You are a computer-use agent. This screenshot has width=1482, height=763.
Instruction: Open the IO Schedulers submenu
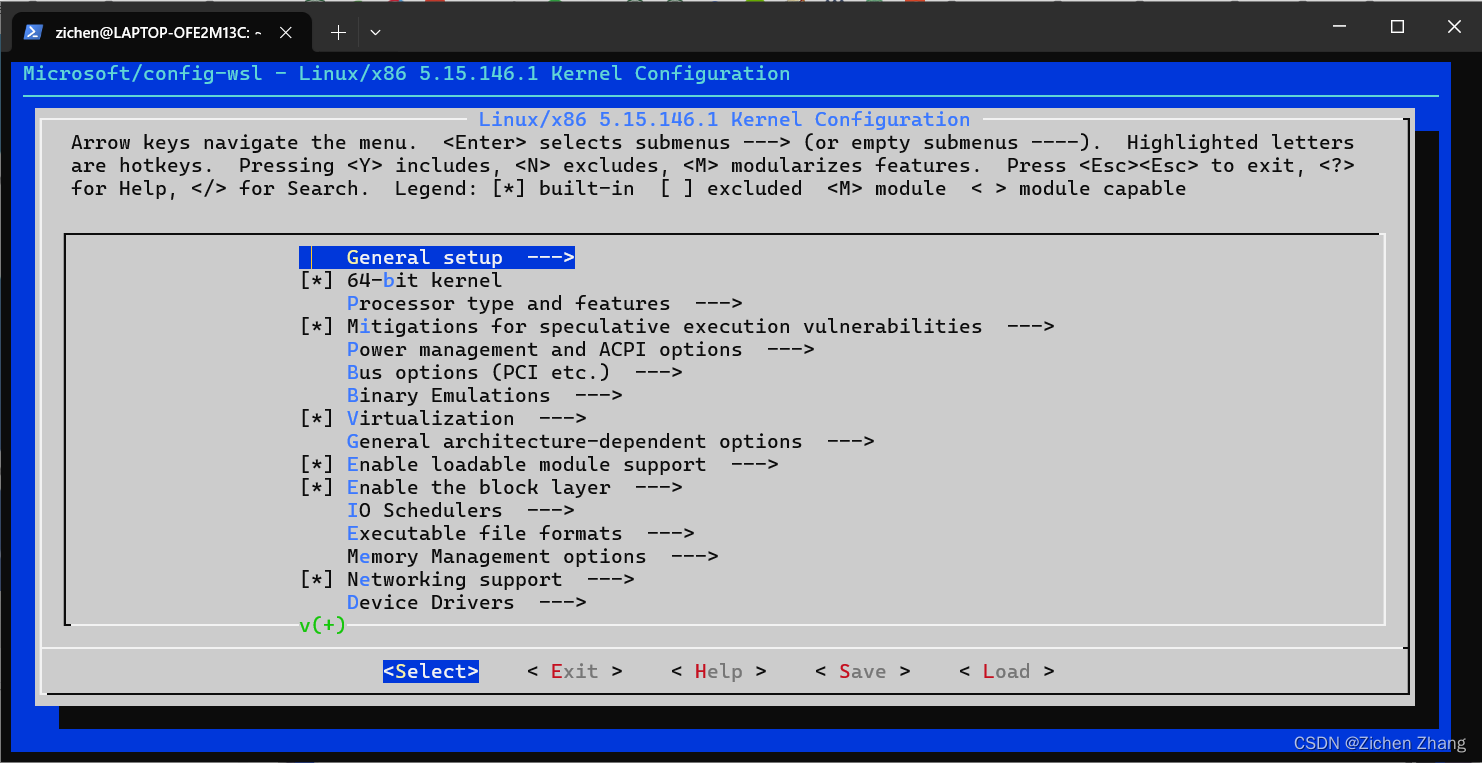click(460, 510)
